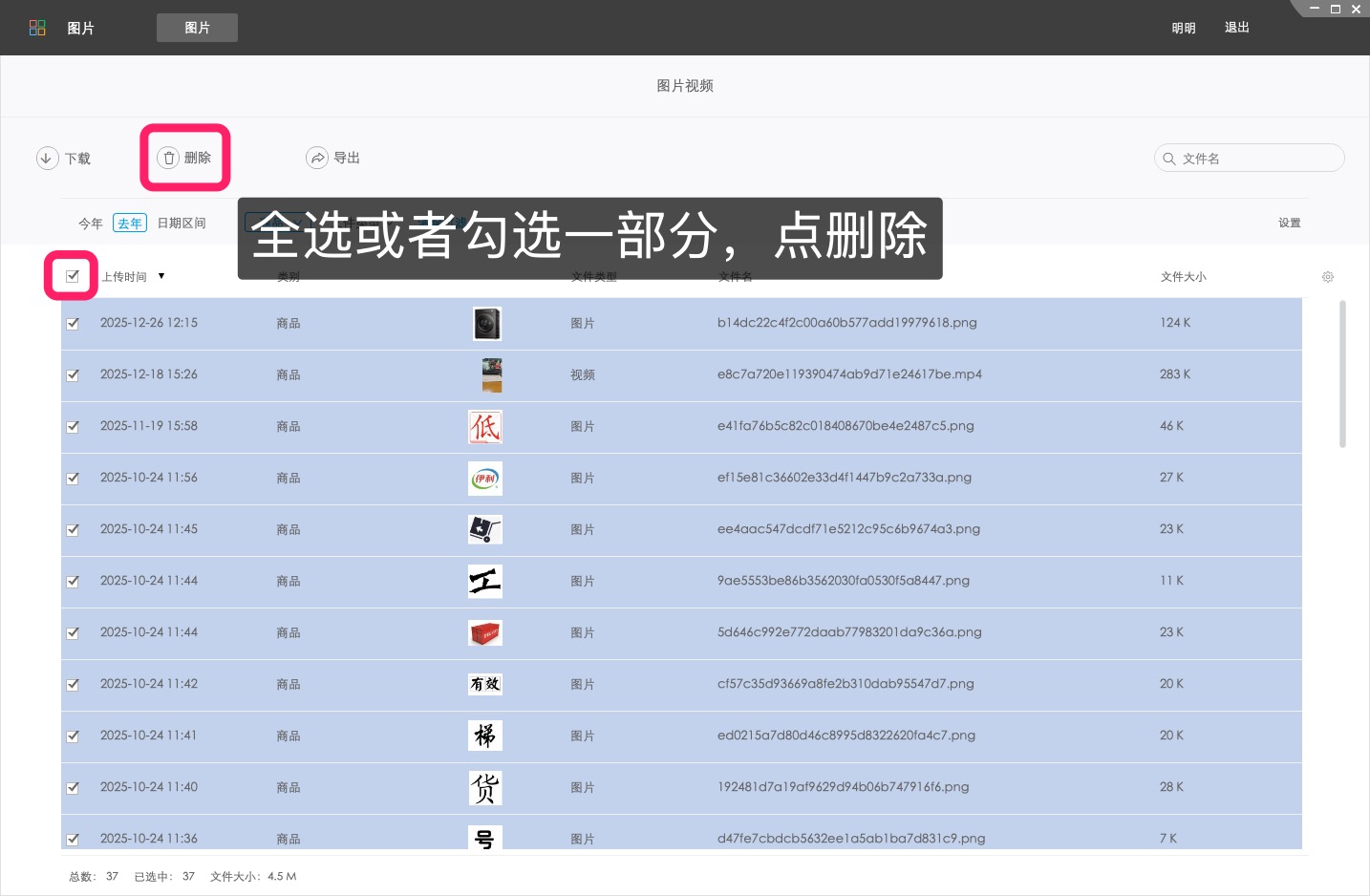Open the app grid icon beside 图片
Image resolution: width=1370 pixels, height=896 pixels.
37,29
